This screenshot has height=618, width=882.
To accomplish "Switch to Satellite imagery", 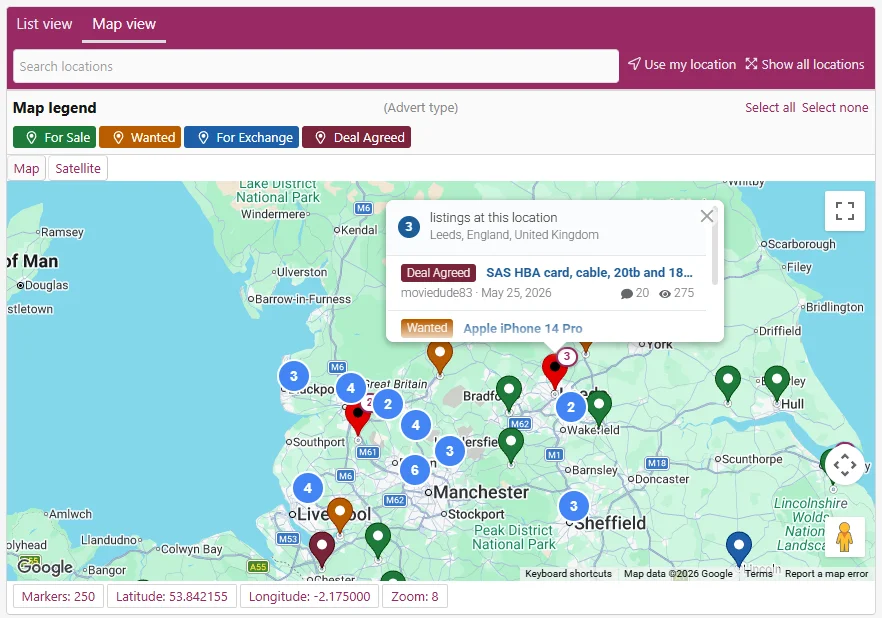I will click(78, 168).
